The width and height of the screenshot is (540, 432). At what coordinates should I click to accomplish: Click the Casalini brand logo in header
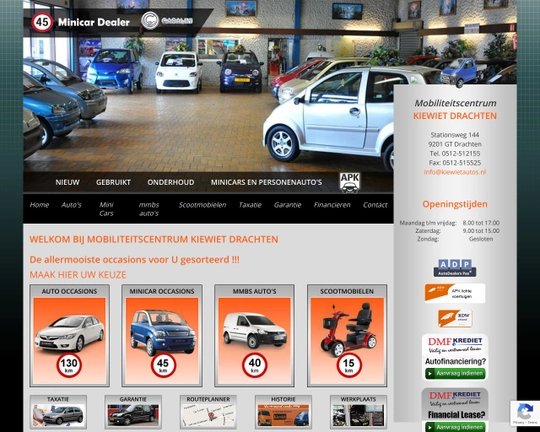[x=167, y=21]
